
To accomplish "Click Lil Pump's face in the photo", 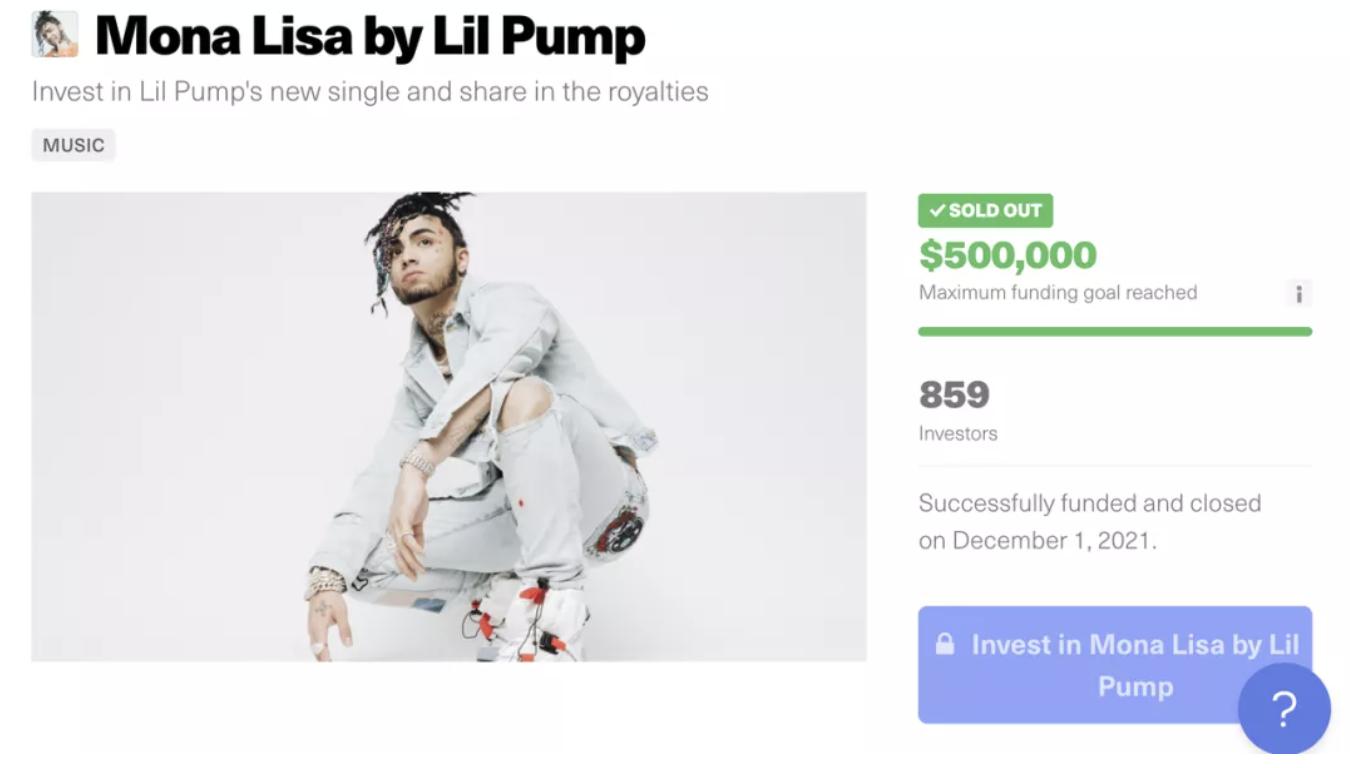I will [x=423, y=262].
